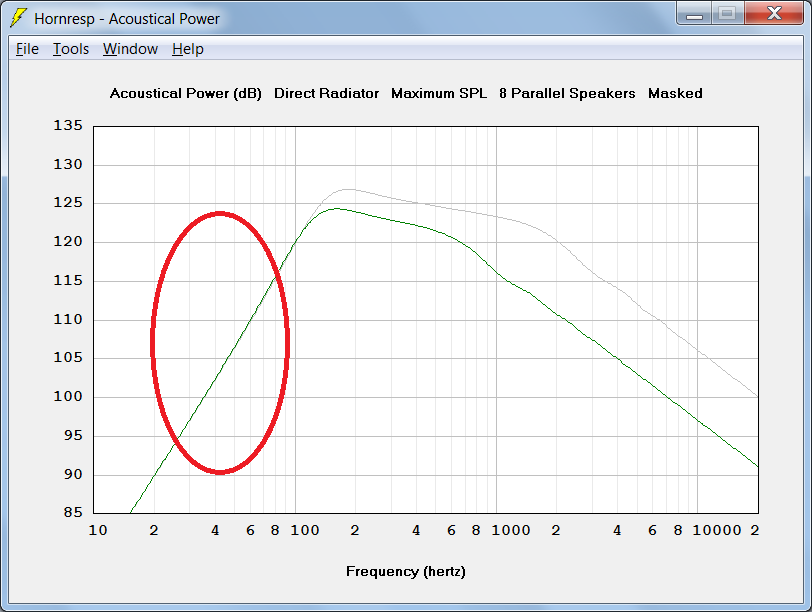This screenshot has height=612, width=812.
Task: Click the 85 dB axis value
Action: pyautogui.click(x=73, y=513)
